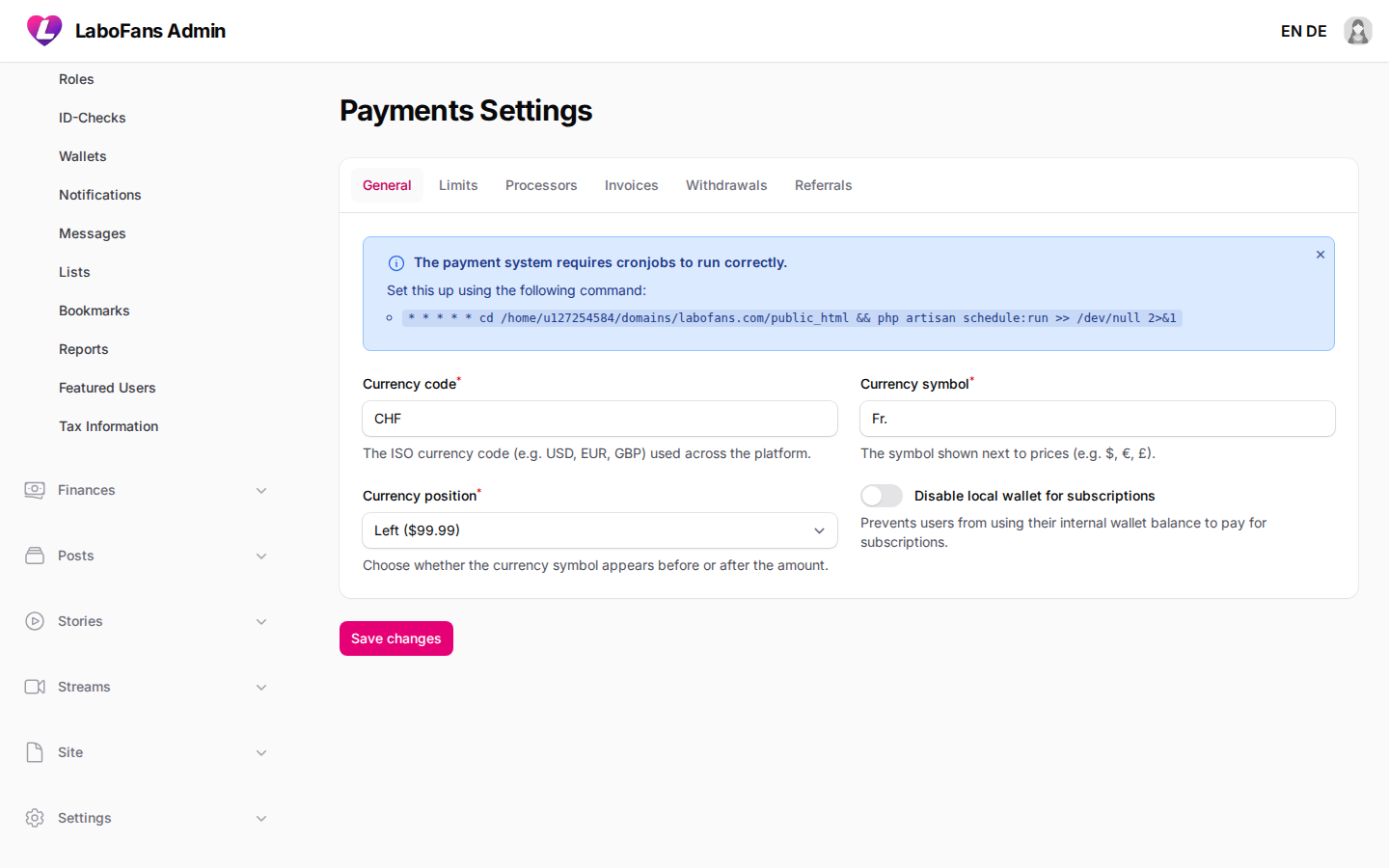Click the Stories play icon
This screenshot has height=868, width=1389.
35,621
